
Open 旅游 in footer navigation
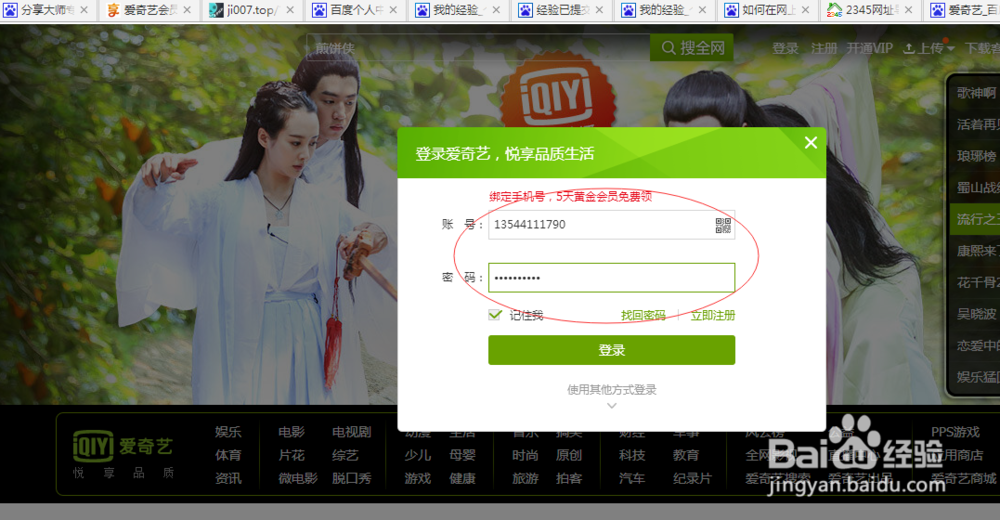[x=526, y=478]
